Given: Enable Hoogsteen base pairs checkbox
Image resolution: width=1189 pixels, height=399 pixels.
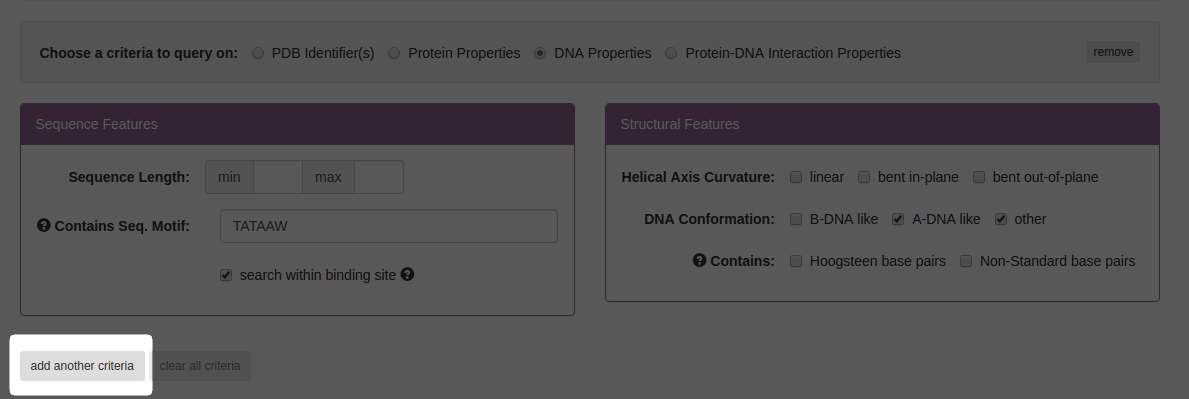Looking at the screenshot, I should pyautogui.click(x=795, y=261).
